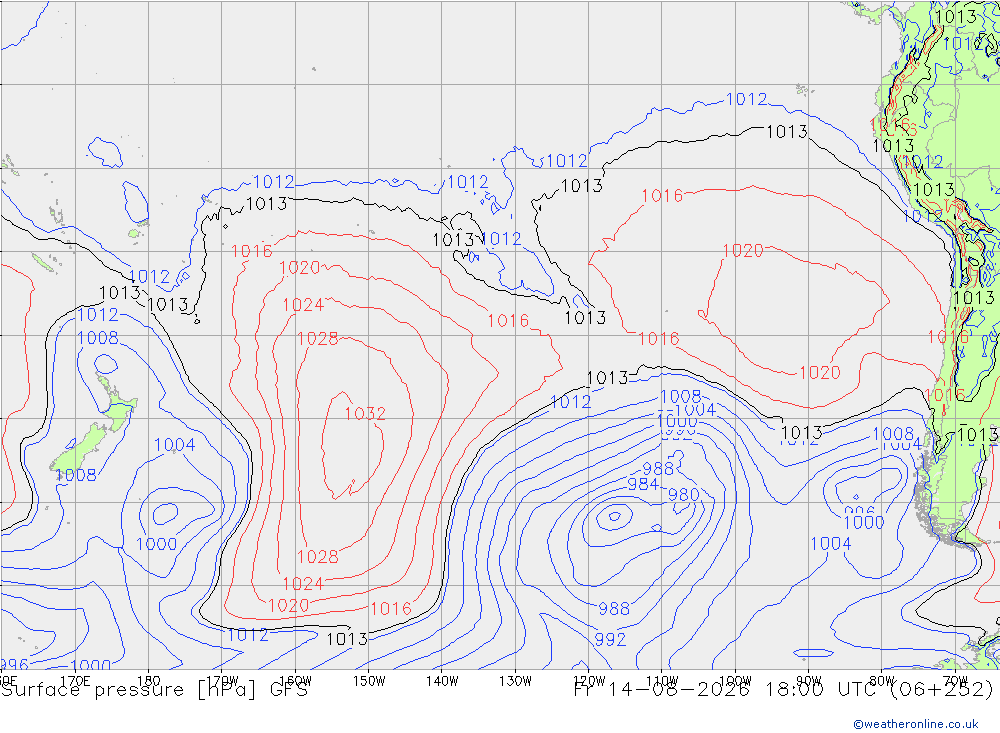Select the 980 isobar label
The width and height of the screenshot is (1000, 733).
683,494
